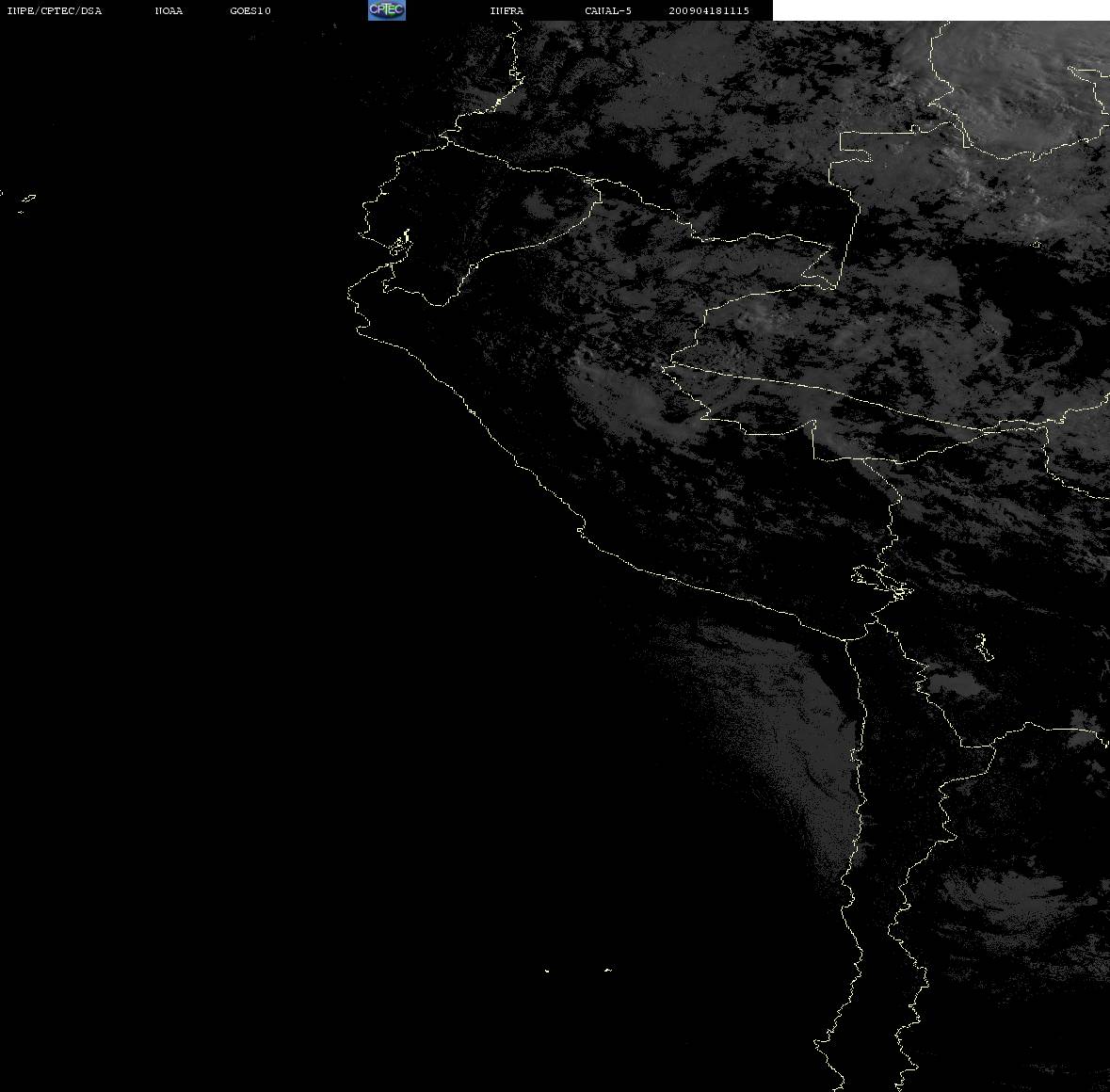Screen dimensions: 1110x1092
Task: Click the left small island dot in lower ocean
Action: point(546,971)
